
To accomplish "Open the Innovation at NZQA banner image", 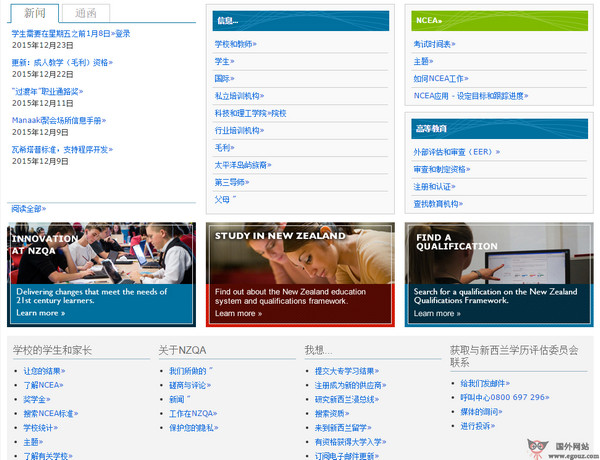I will pyautogui.click(x=101, y=253).
